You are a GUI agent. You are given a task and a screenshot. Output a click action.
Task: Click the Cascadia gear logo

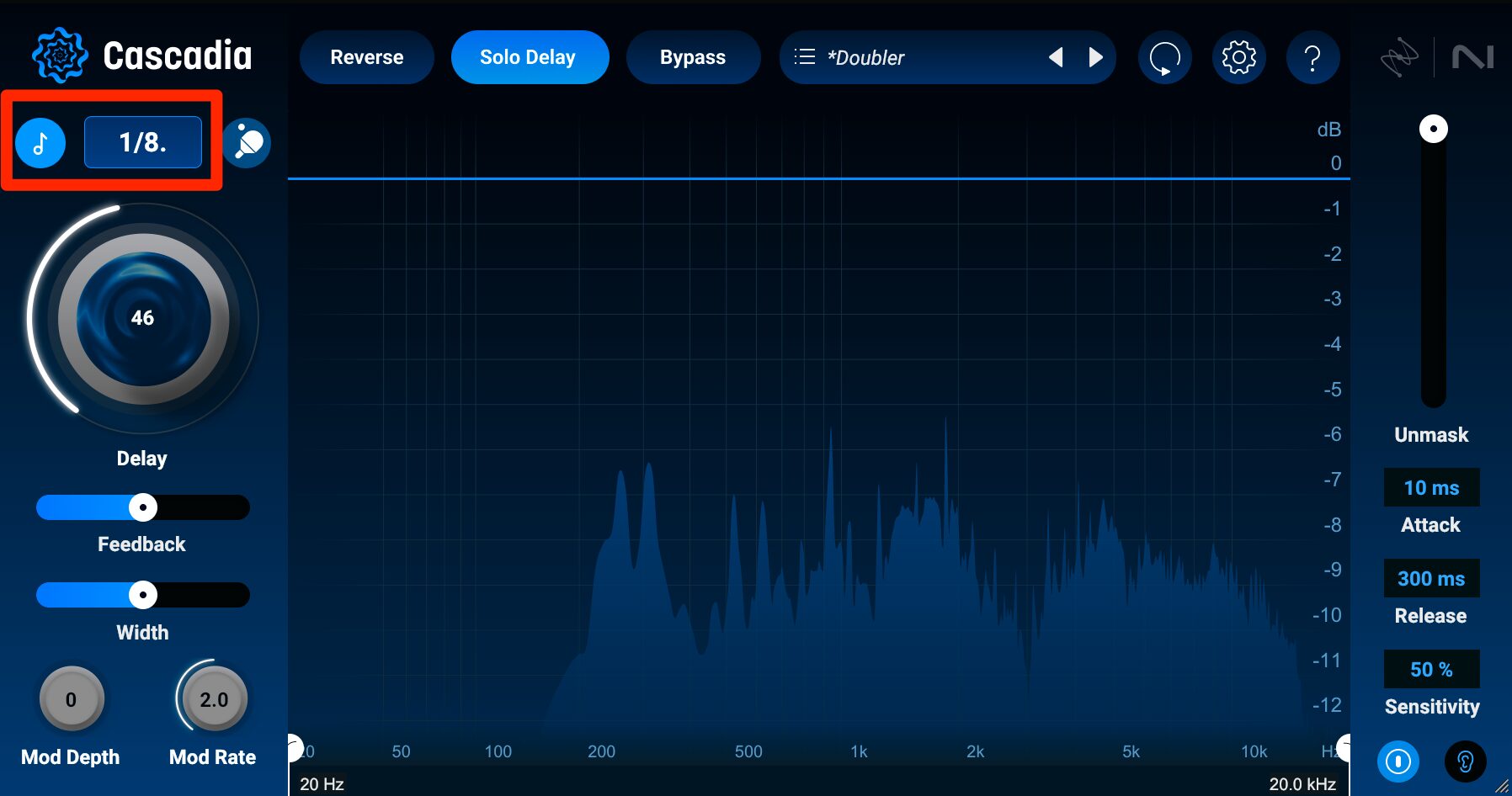click(59, 56)
